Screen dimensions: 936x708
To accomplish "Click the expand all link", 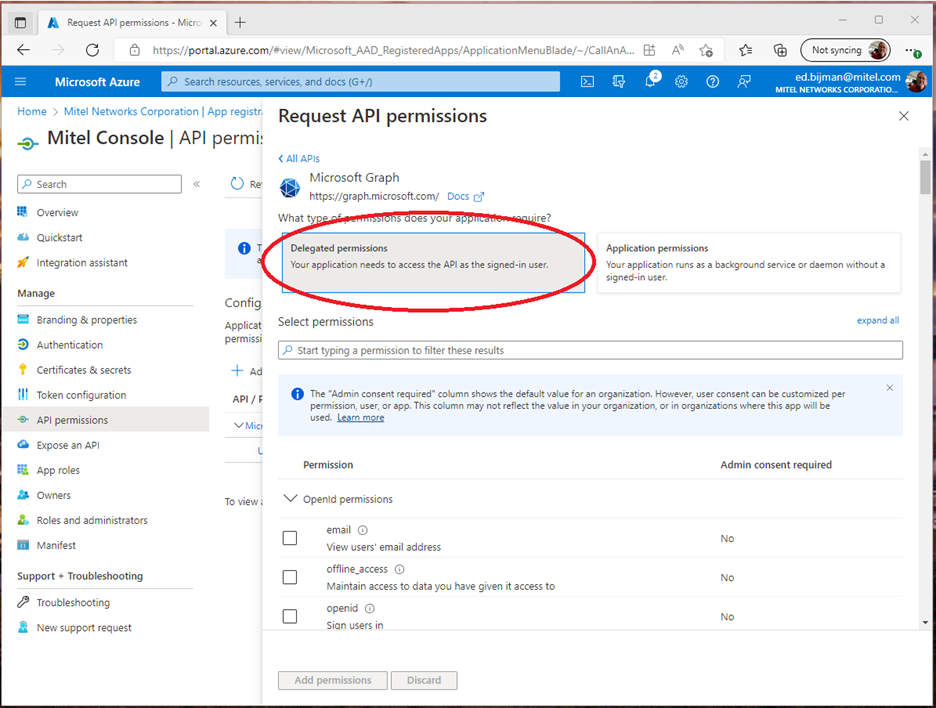I will point(877,321).
